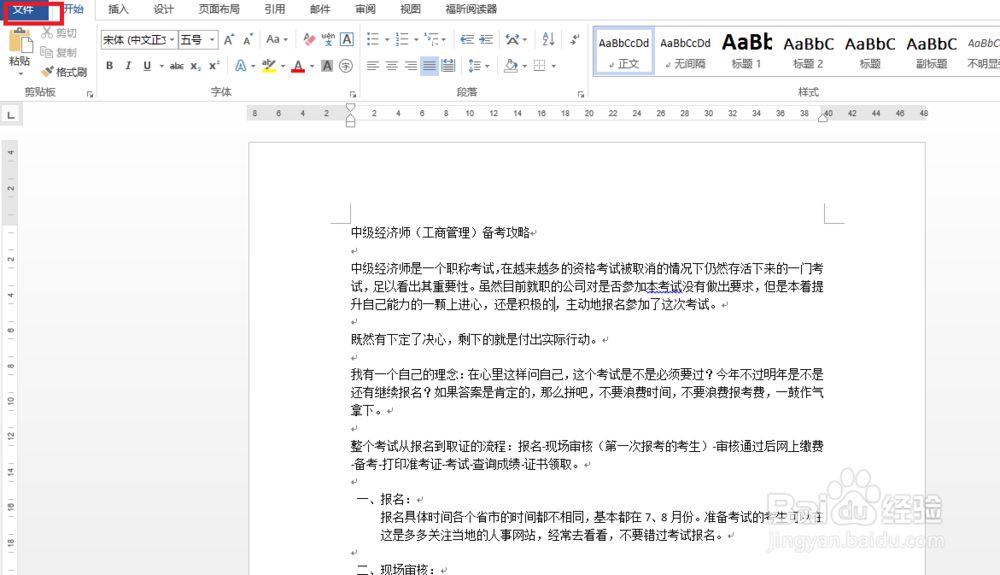
Task: Apply distributed alignment to paragraph
Action: pos(448,66)
